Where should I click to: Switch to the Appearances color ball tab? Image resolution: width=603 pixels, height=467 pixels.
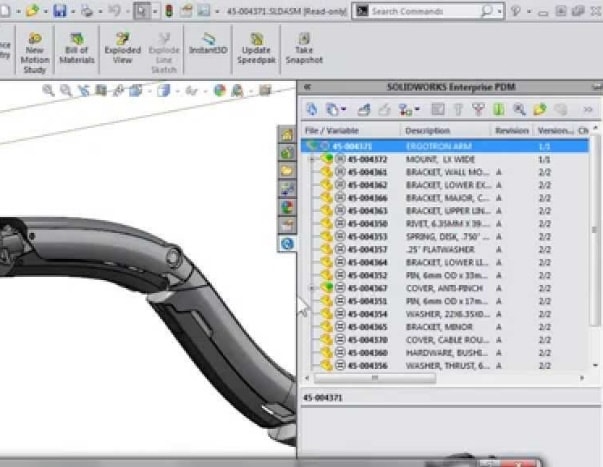[287, 207]
